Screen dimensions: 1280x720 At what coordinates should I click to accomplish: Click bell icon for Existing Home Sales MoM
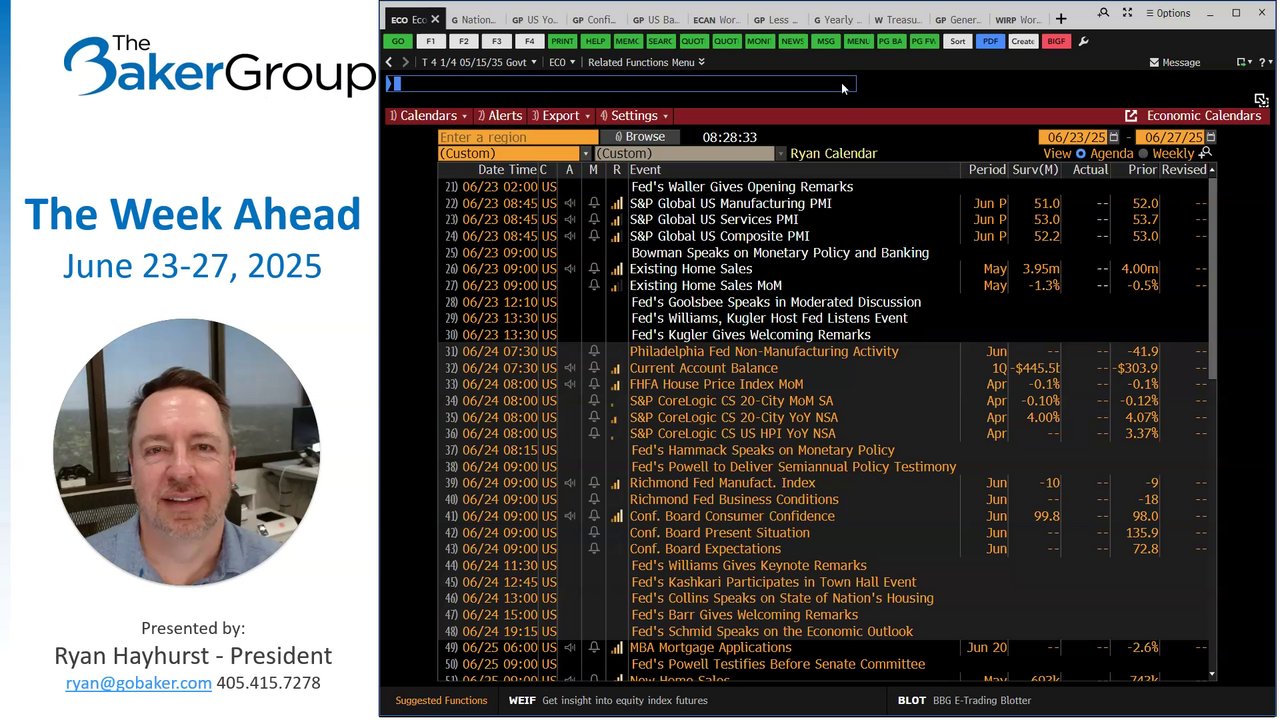[593, 285]
